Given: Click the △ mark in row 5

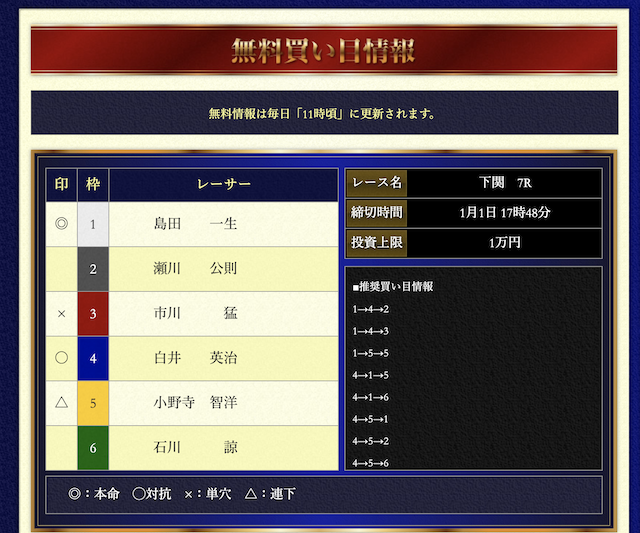Looking at the screenshot, I should [x=61, y=403].
